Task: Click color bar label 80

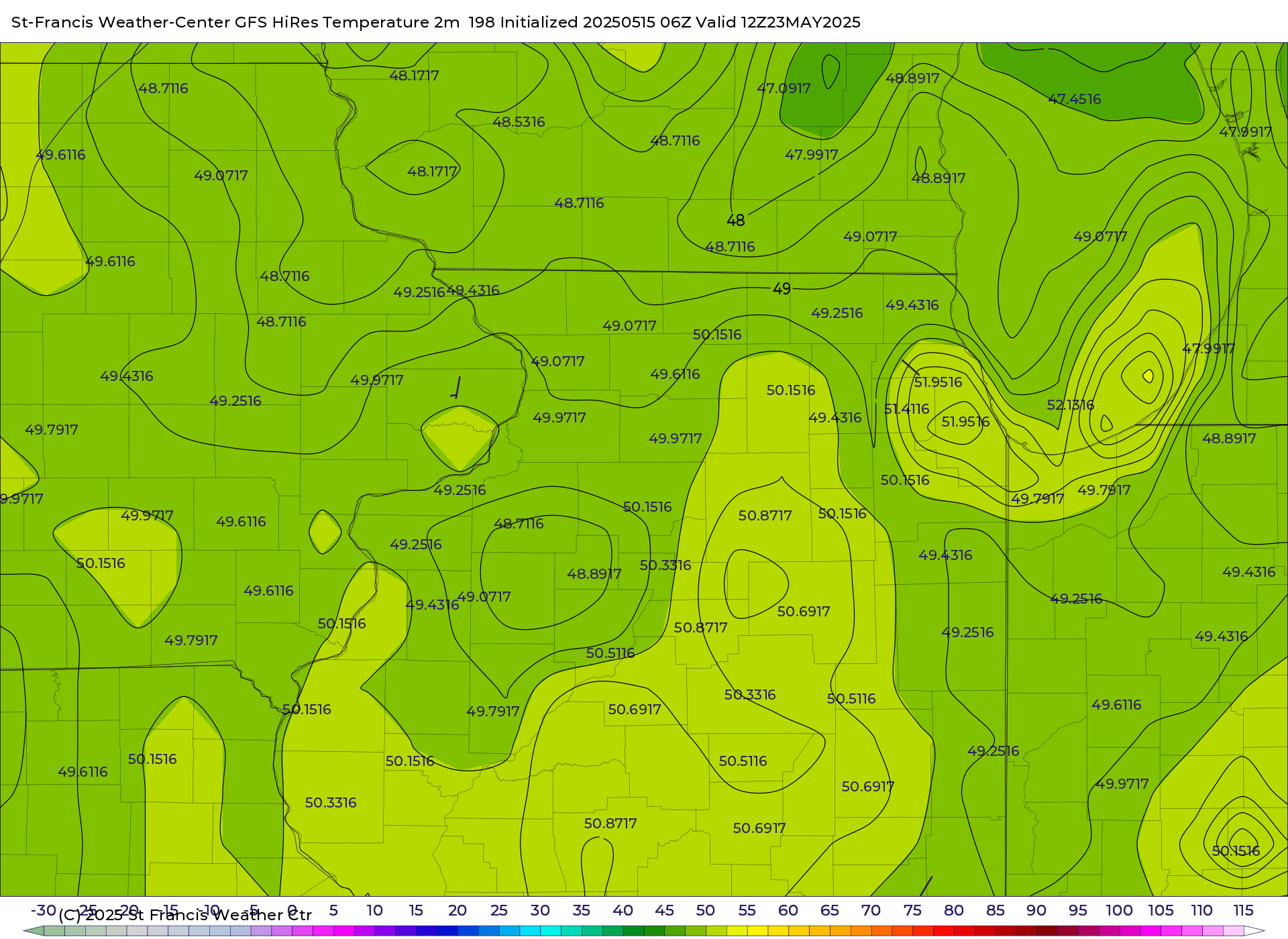Action: coord(954,911)
